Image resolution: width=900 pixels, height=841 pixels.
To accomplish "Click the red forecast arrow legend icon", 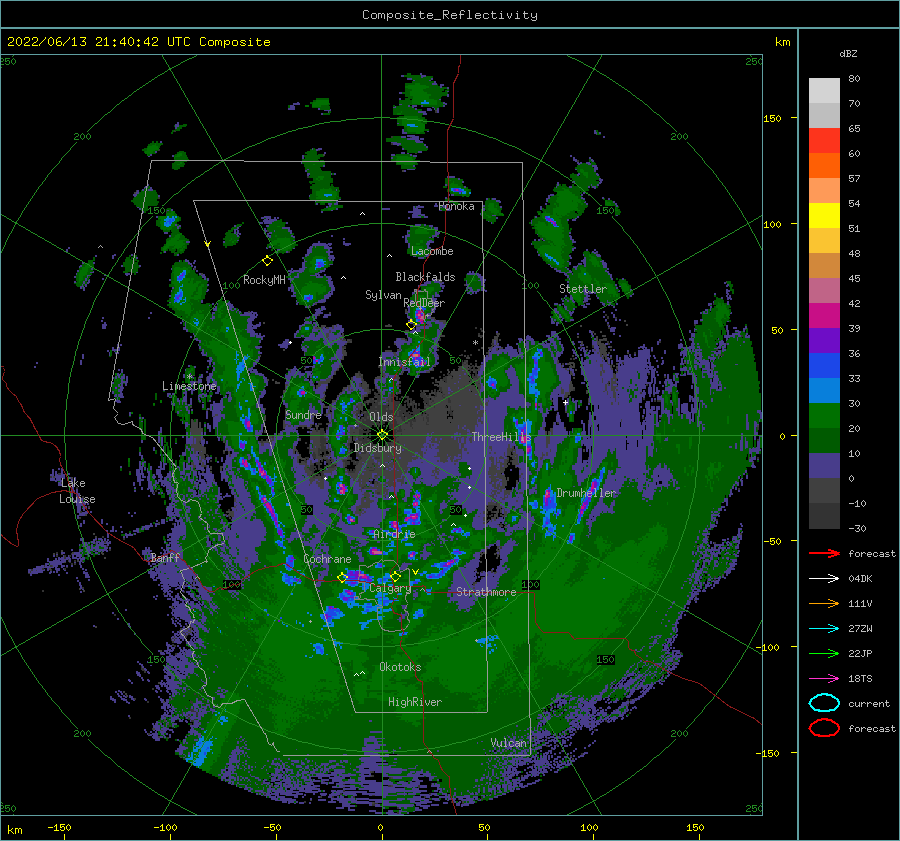I will click(x=824, y=553).
